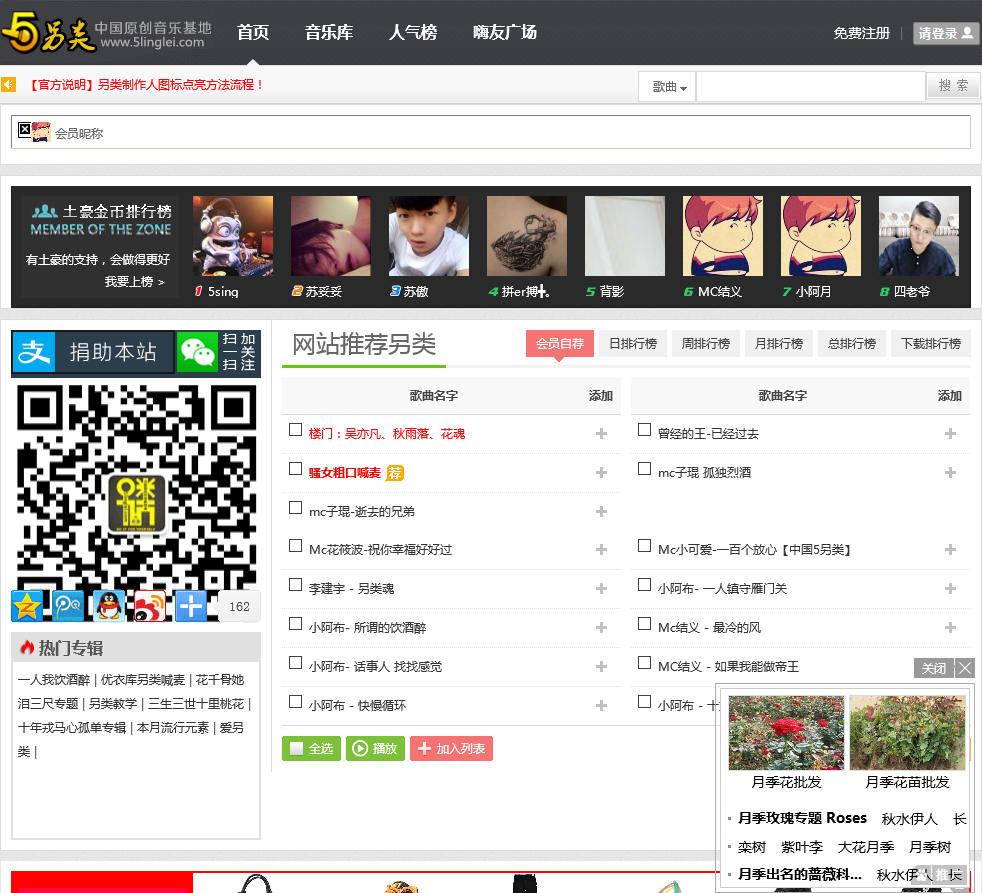The height and width of the screenshot is (893, 982).
Task: Add 李建宇 - 另类魂 with plus icon
Action: [x=601, y=588]
